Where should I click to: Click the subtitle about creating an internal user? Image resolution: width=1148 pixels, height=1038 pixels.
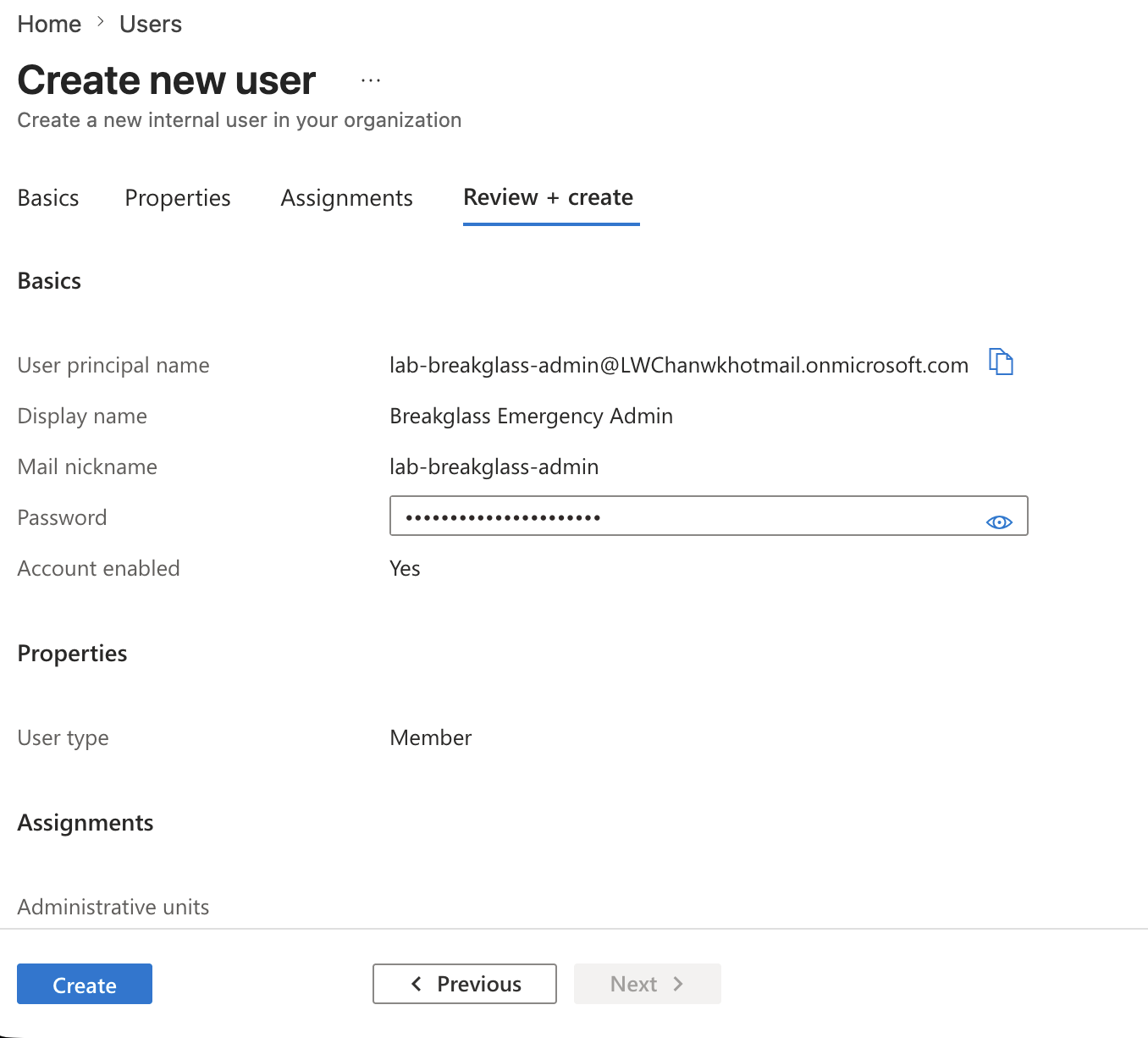pos(240,120)
